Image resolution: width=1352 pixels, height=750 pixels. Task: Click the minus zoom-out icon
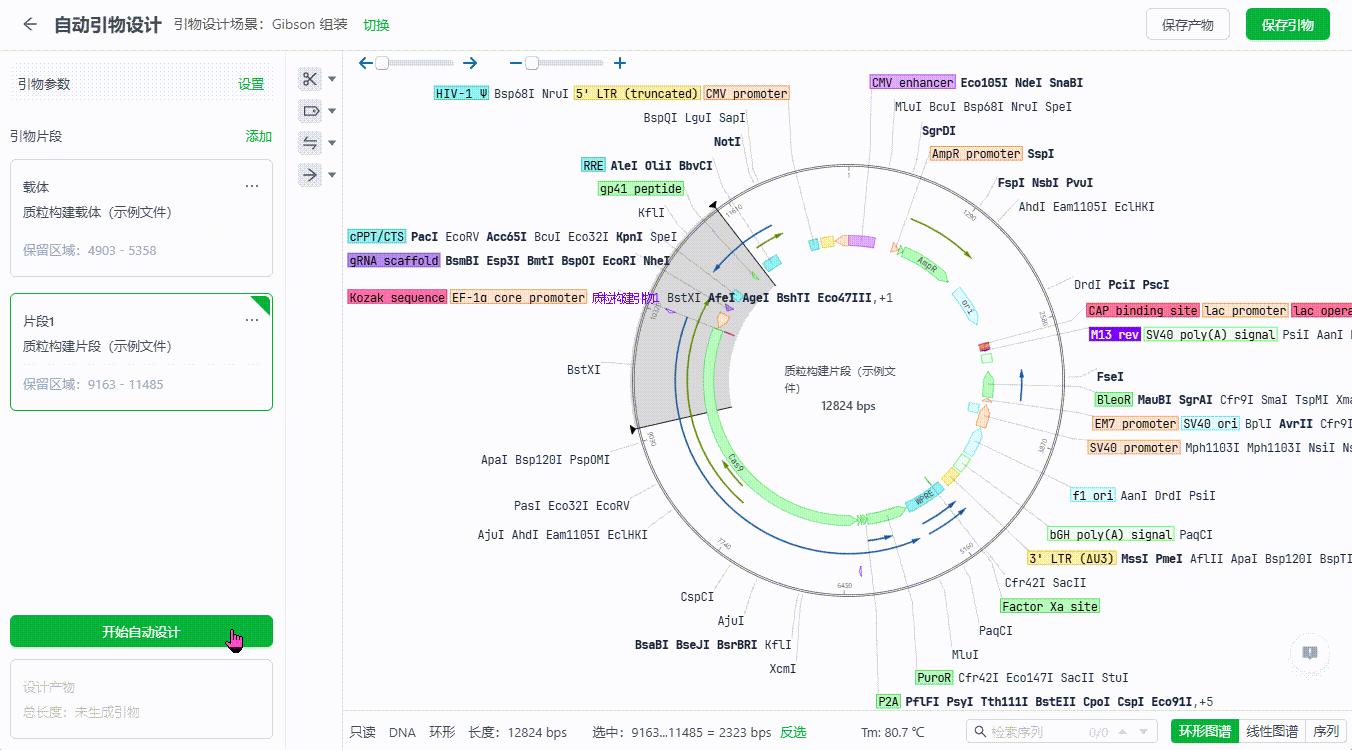516,63
